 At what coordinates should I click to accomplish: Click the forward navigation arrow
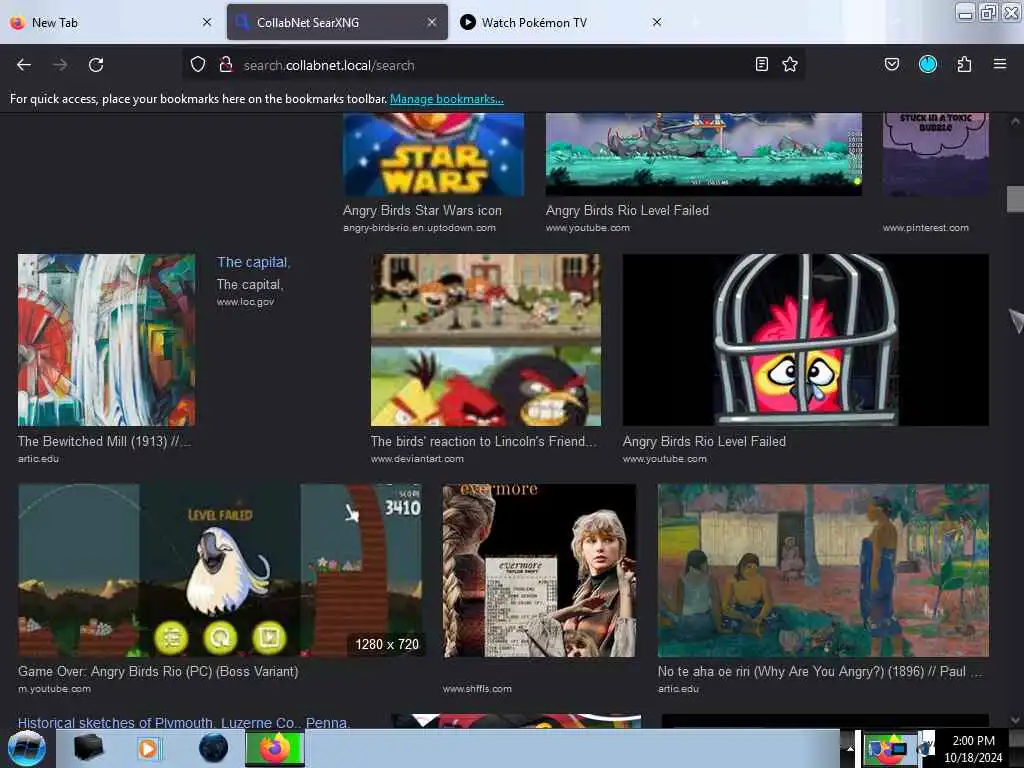(59, 65)
